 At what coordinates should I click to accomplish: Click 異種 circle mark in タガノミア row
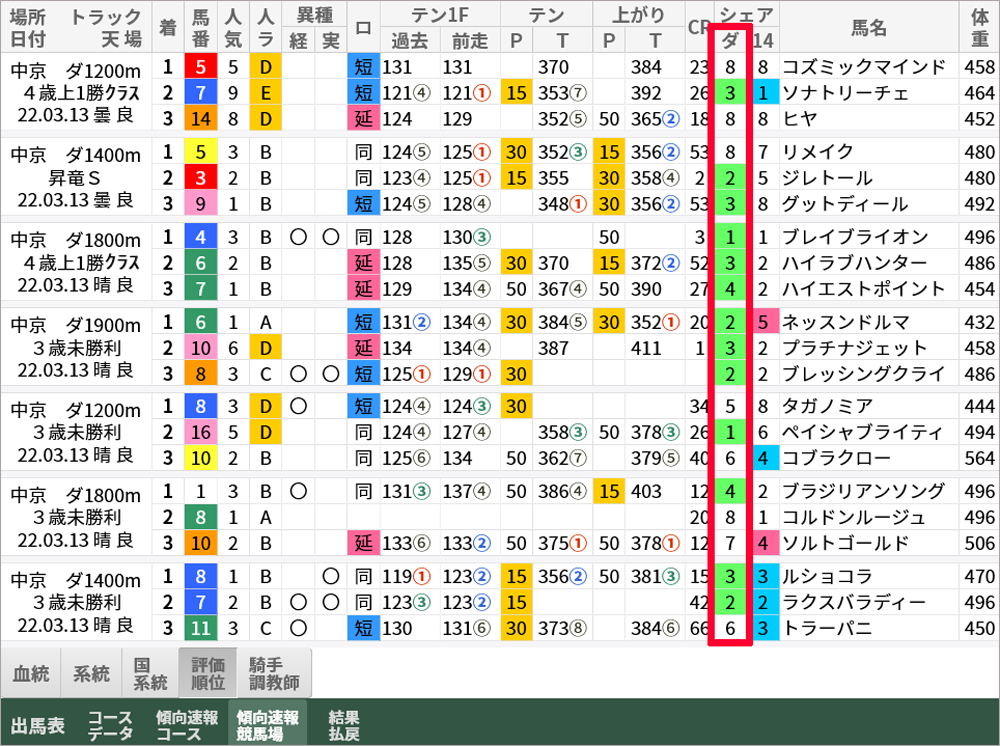pos(298,406)
